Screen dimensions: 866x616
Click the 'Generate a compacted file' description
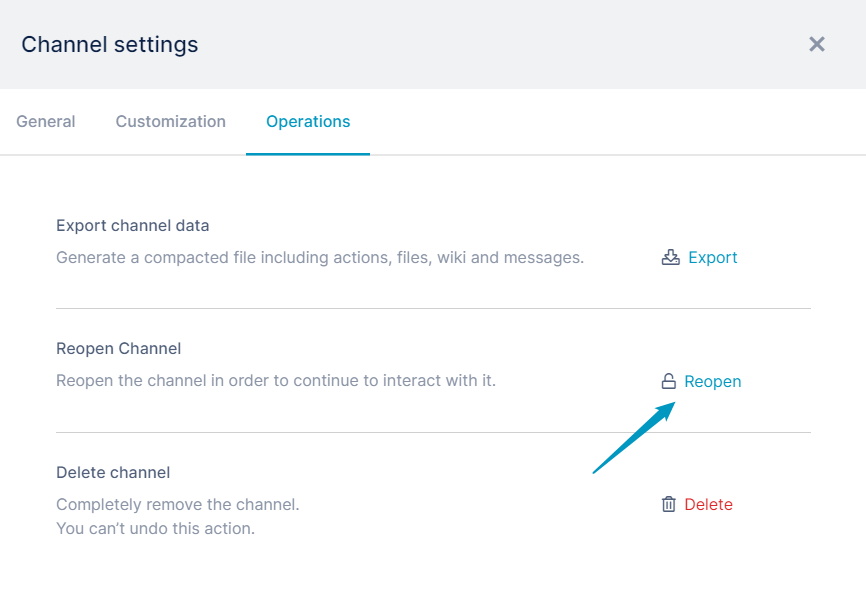click(x=320, y=257)
